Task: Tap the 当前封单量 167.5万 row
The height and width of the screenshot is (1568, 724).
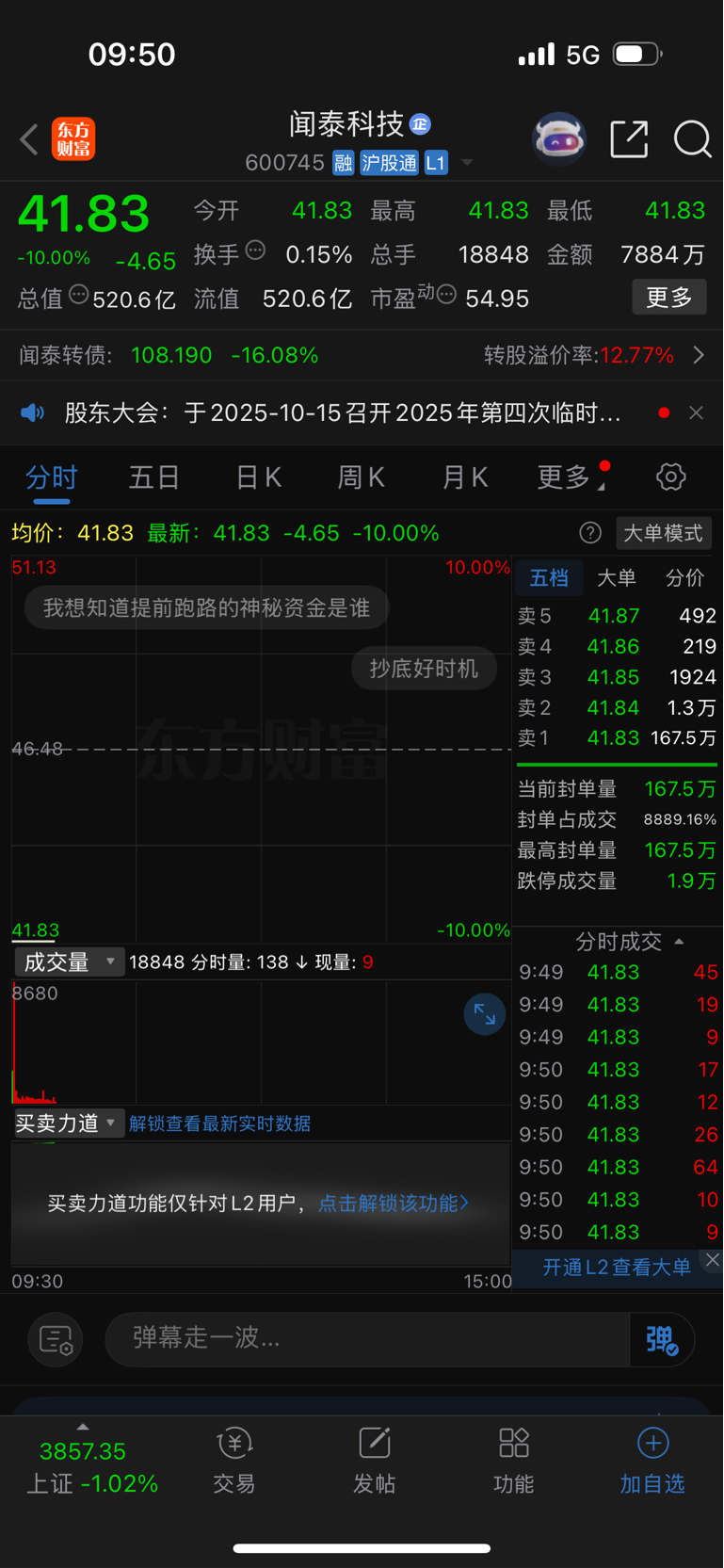Action: point(617,789)
